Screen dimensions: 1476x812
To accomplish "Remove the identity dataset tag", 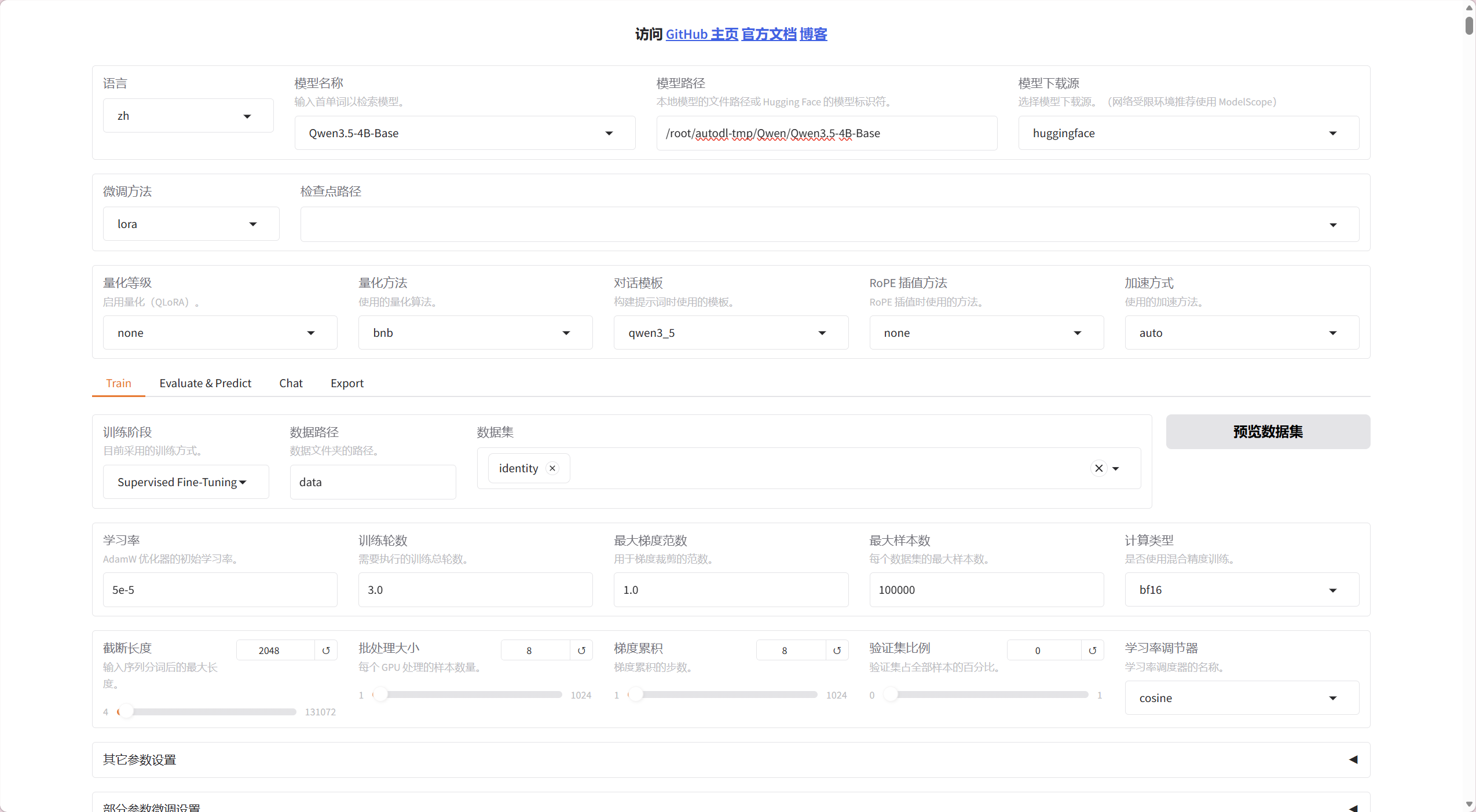I will (552, 468).
